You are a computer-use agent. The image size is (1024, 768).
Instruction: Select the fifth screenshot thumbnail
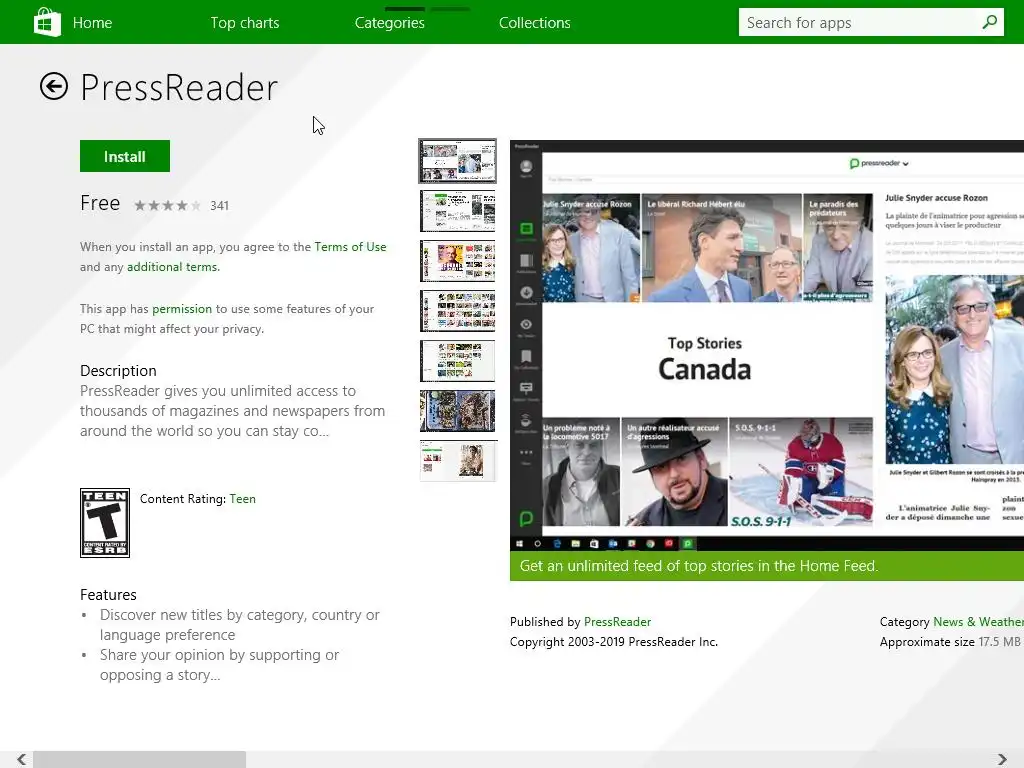pyautogui.click(x=457, y=360)
